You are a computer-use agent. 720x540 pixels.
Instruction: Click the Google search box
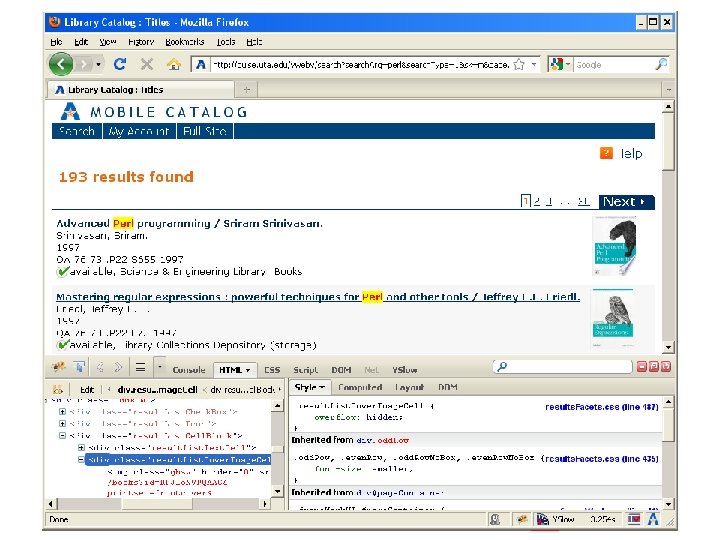click(613, 65)
